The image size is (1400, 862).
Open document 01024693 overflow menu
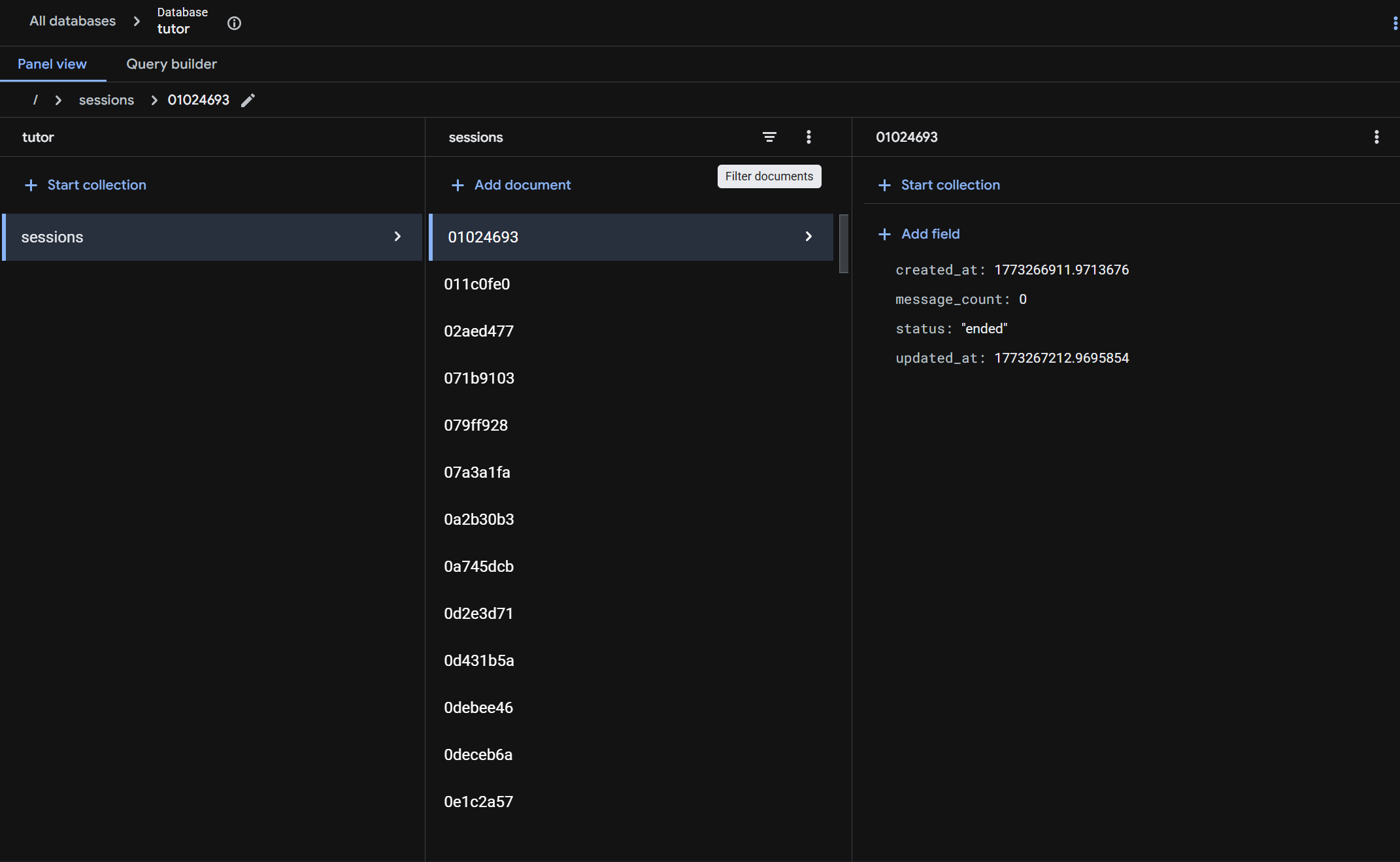click(1376, 137)
